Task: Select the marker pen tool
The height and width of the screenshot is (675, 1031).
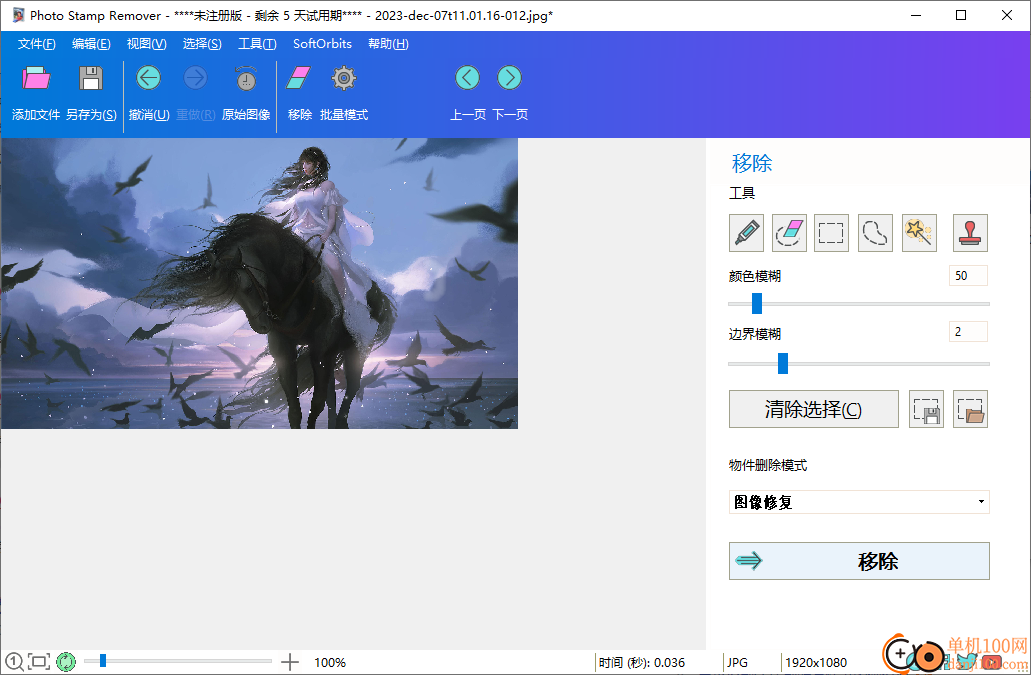Action: click(746, 233)
